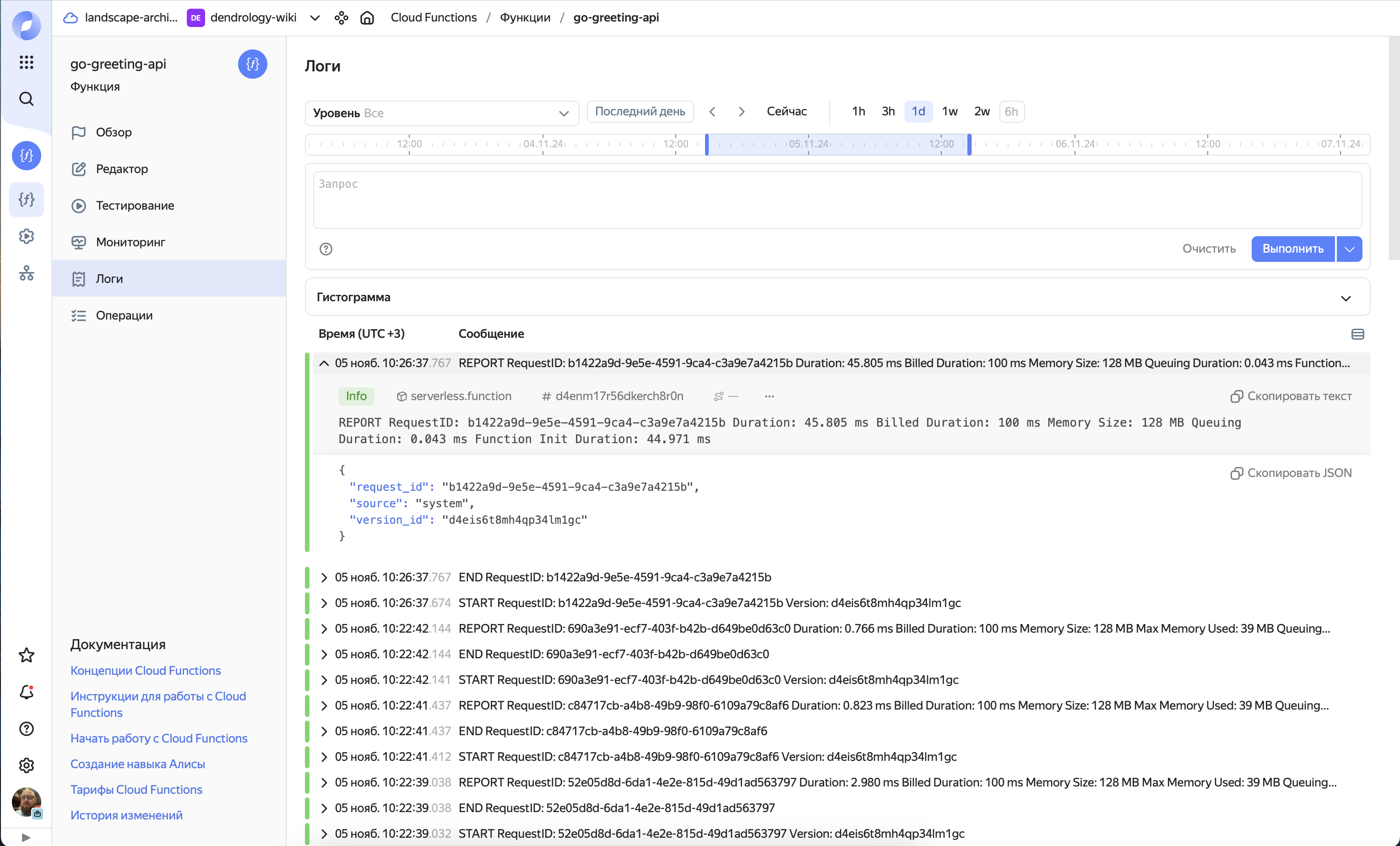Click the Скопировать текст (Copy text) link

pos(1291,396)
